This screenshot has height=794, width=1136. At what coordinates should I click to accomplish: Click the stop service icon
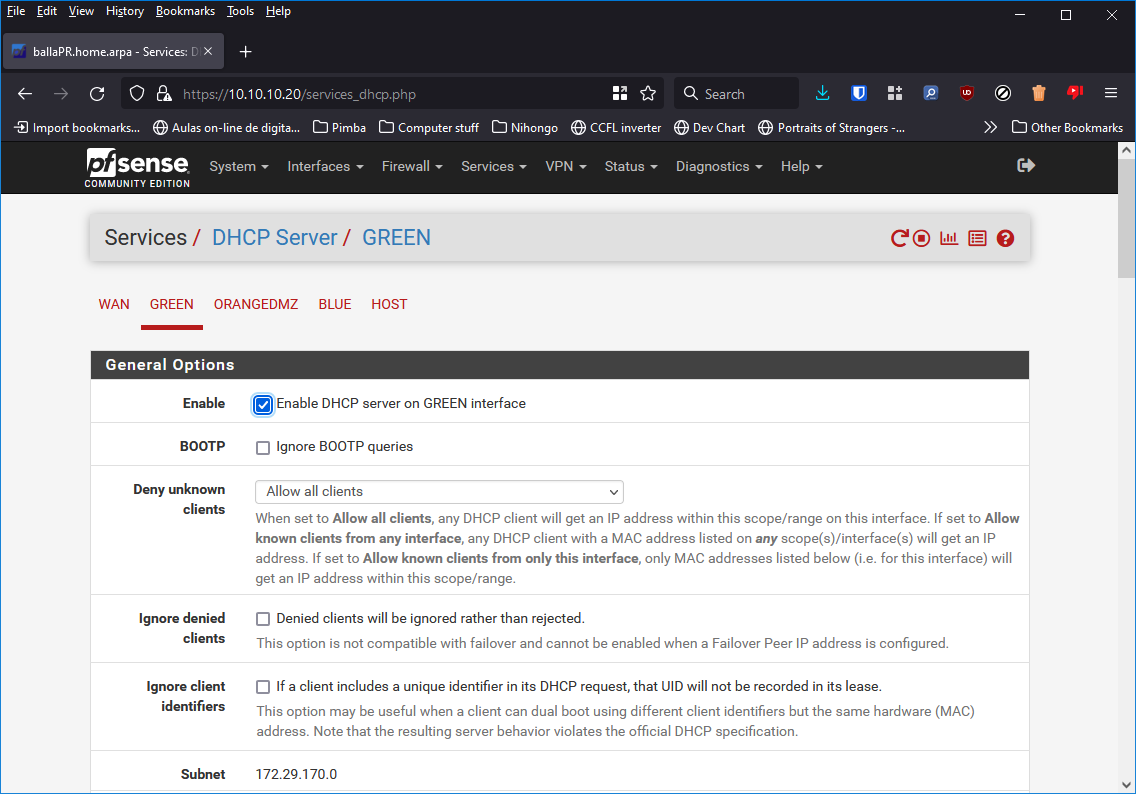922,238
